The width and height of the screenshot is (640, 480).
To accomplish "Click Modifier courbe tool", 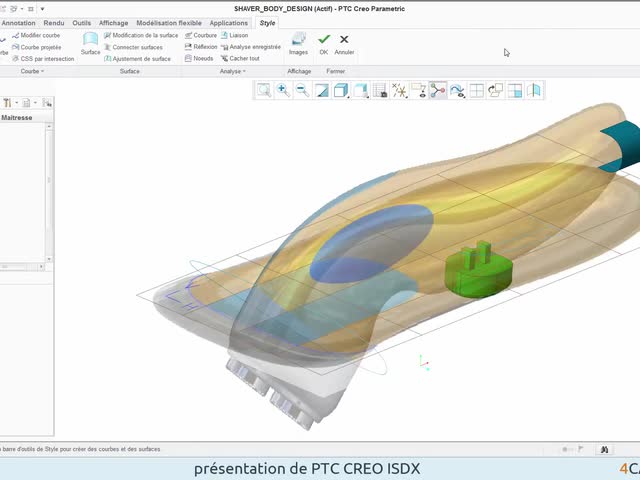I will click(36, 36).
